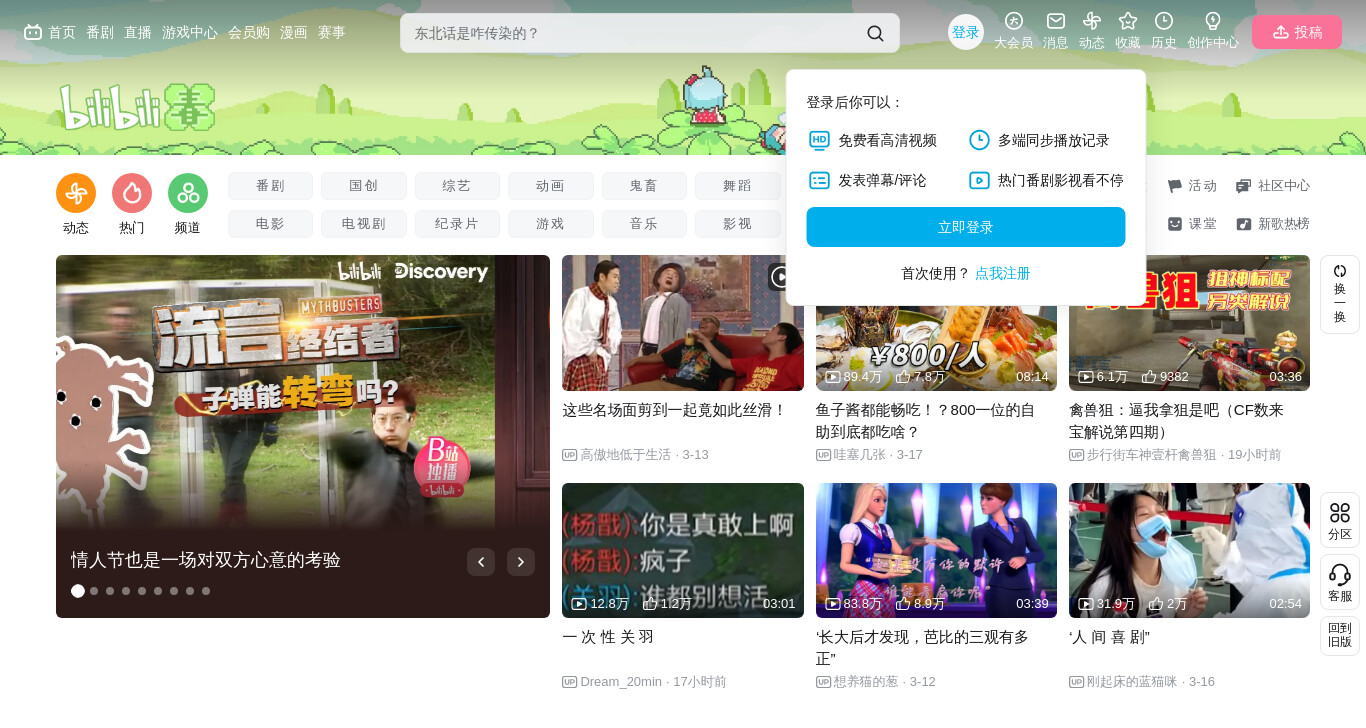Open the 一次性关羽 video thumbnail

click(683, 550)
